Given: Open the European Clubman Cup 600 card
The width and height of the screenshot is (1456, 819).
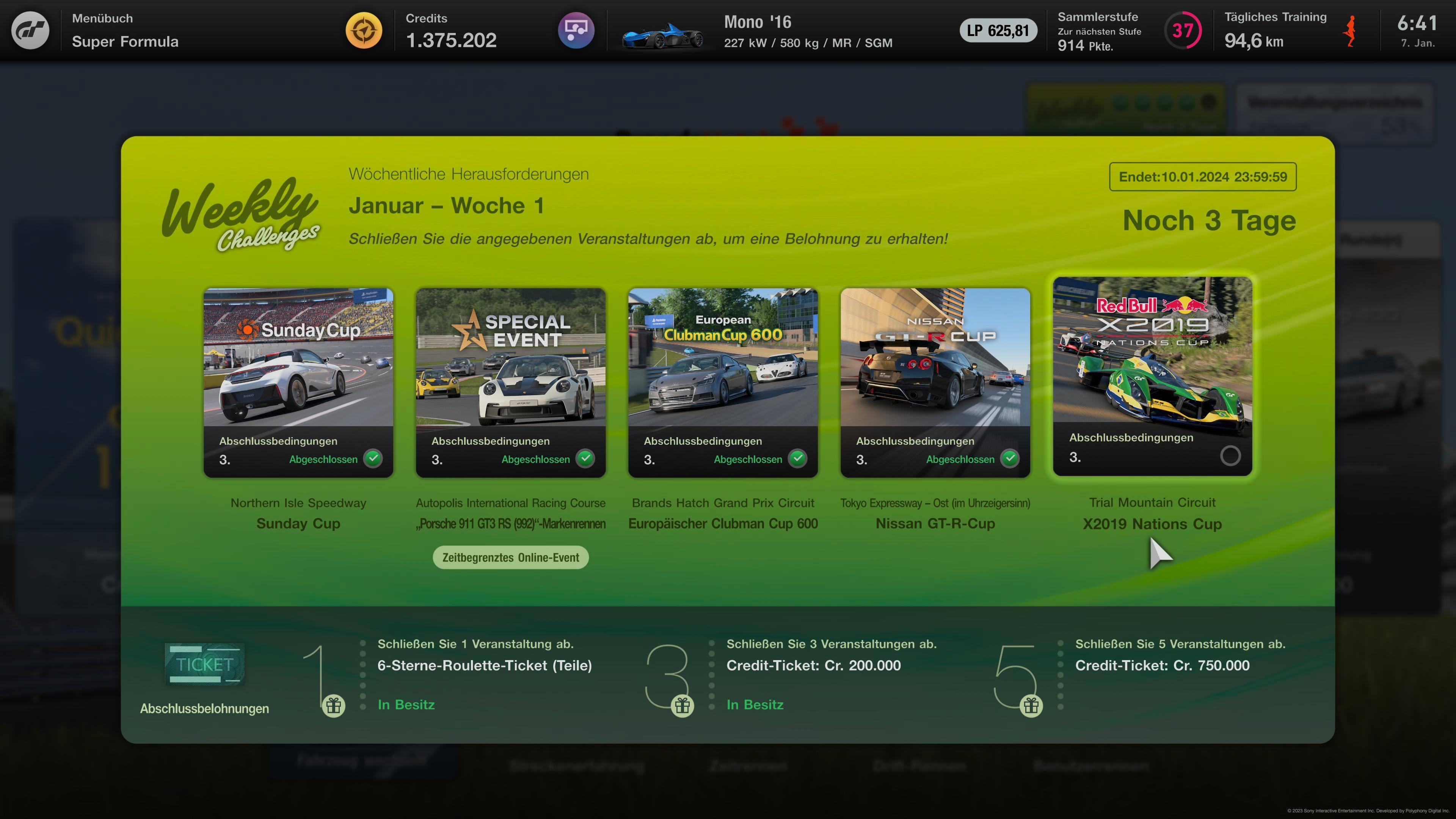Looking at the screenshot, I should click(x=723, y=383).
